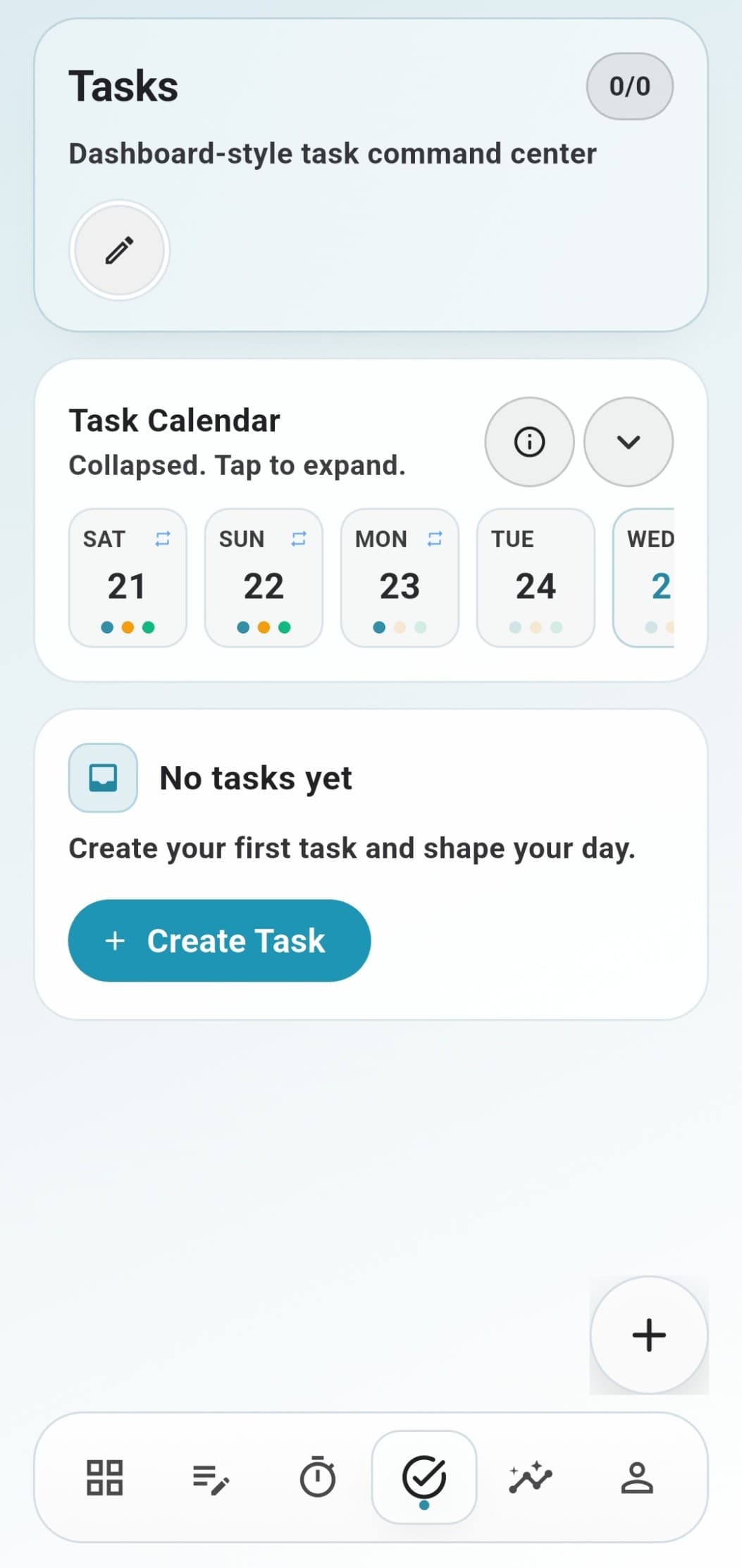Select the notes list icon in bottom navigation
This screenshot has height=1568, width=742.
coord(211,1478)
